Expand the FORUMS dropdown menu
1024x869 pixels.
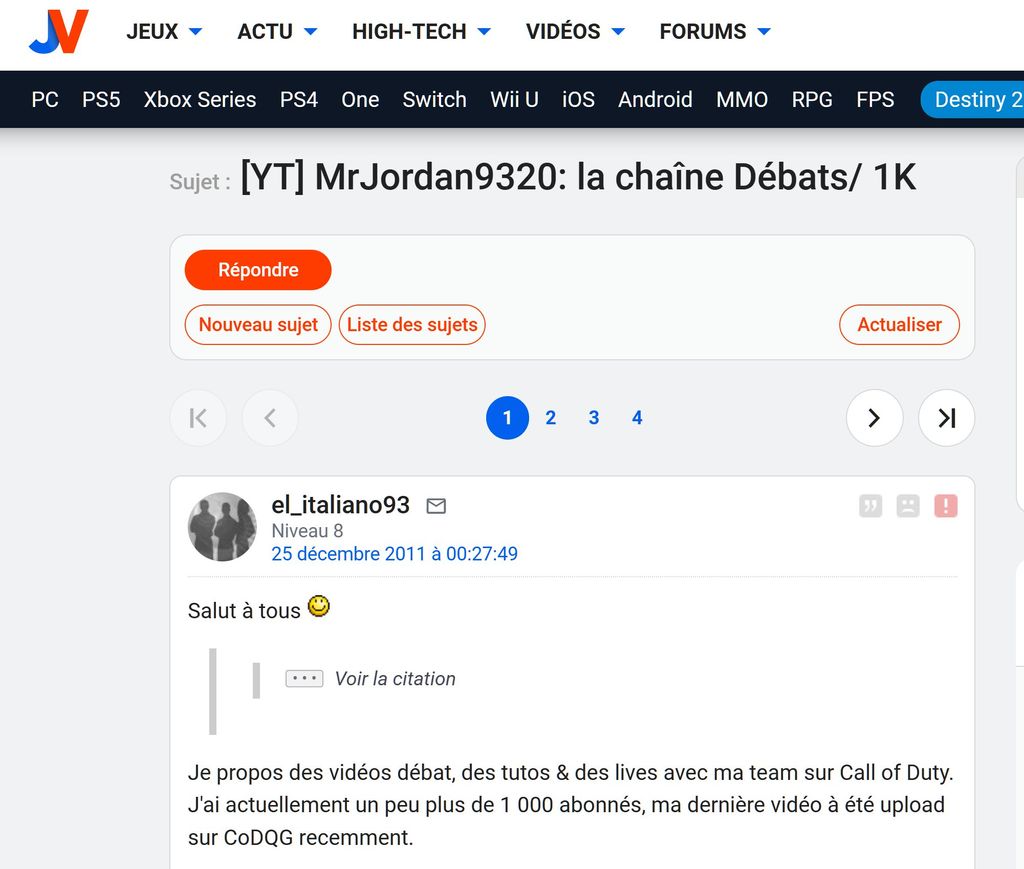click(x=715, y=31)
